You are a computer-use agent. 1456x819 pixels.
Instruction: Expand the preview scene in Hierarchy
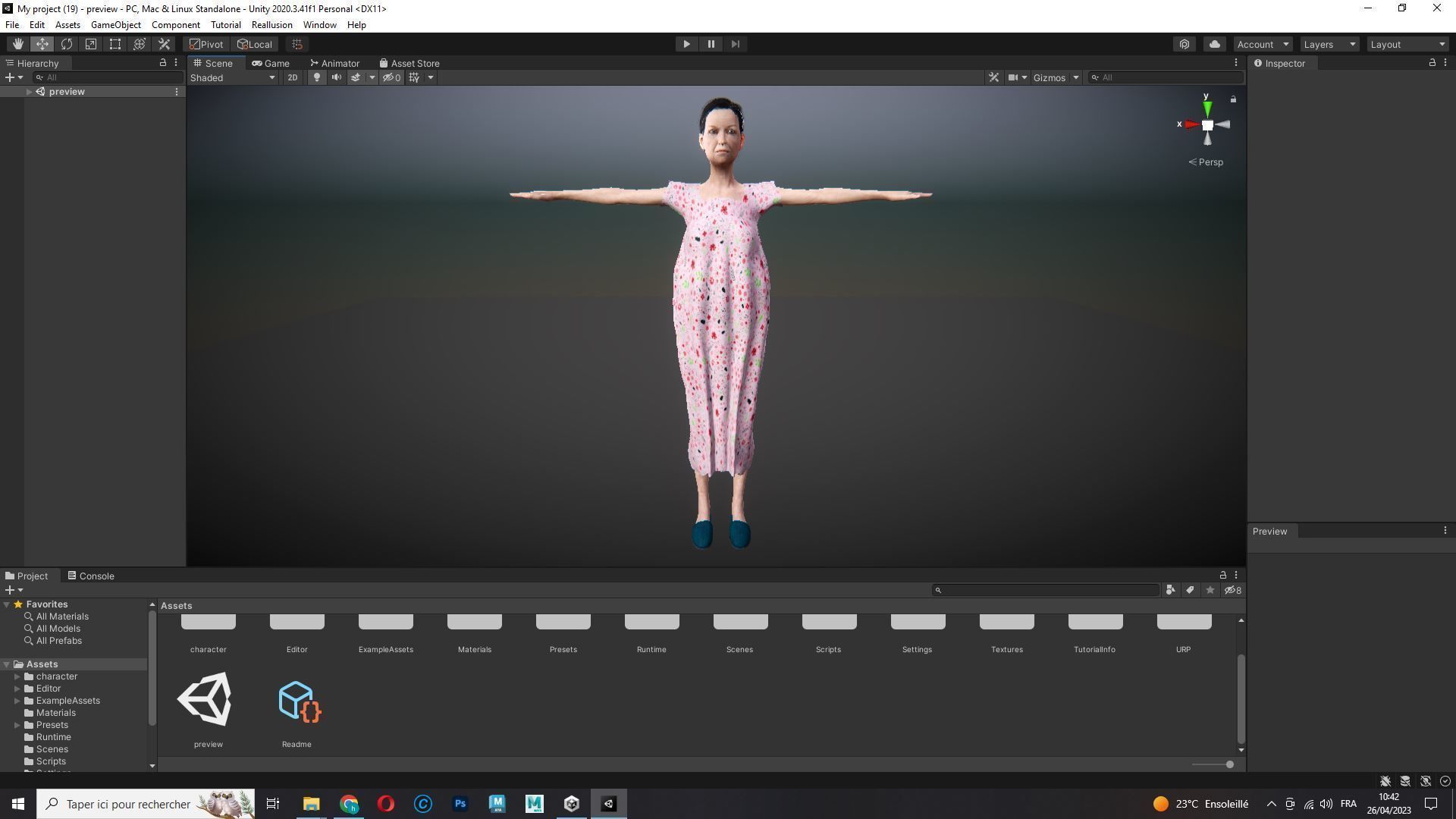(x=29, y=92)
